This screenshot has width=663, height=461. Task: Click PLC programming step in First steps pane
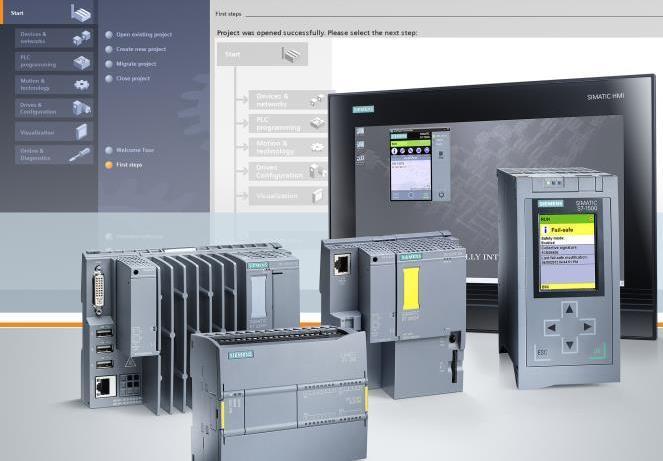click(x=288, y=123)
